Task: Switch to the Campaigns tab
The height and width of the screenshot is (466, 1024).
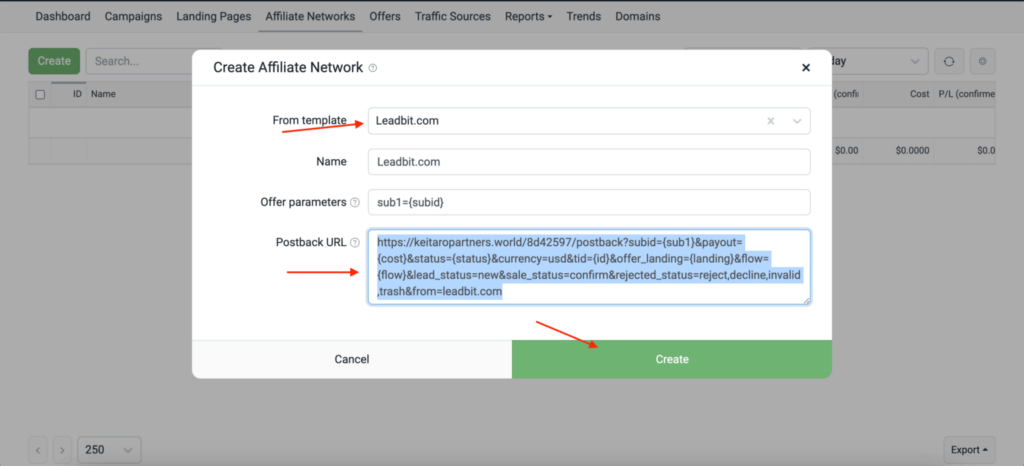Action: point(134,16)
